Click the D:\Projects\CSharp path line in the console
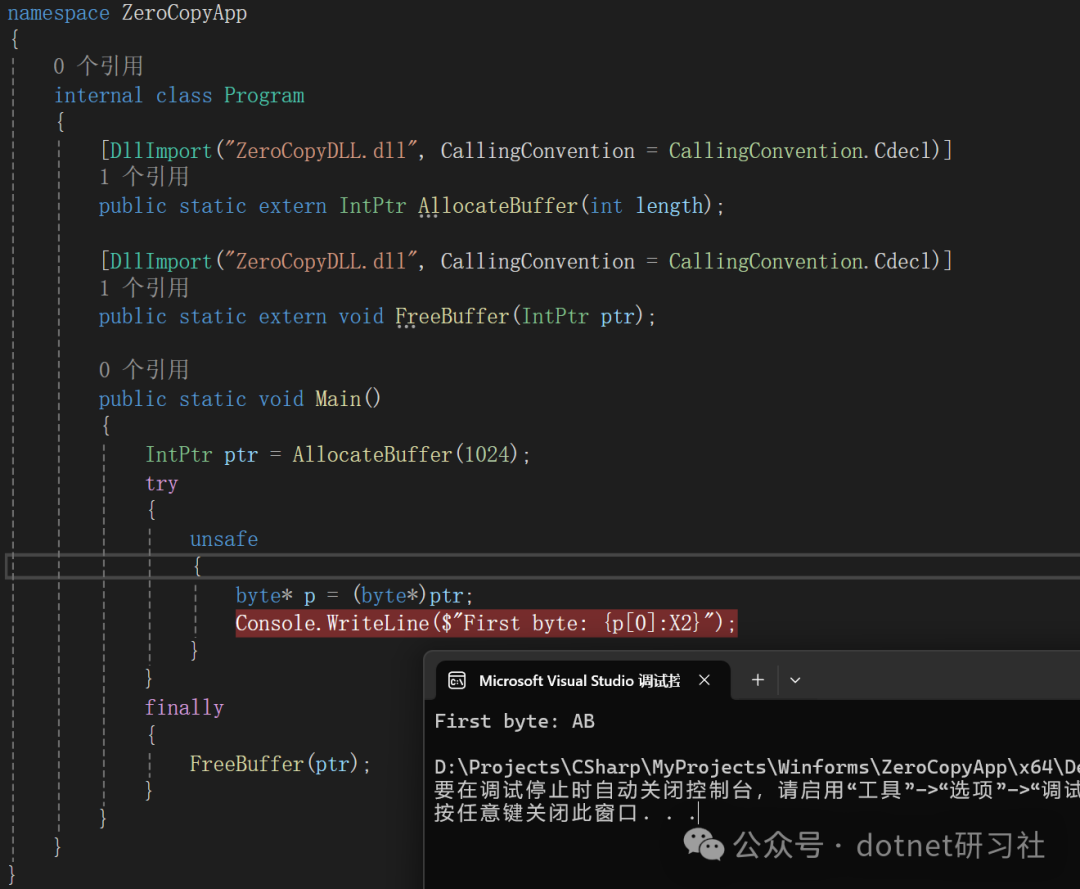 tap(757, 767)
